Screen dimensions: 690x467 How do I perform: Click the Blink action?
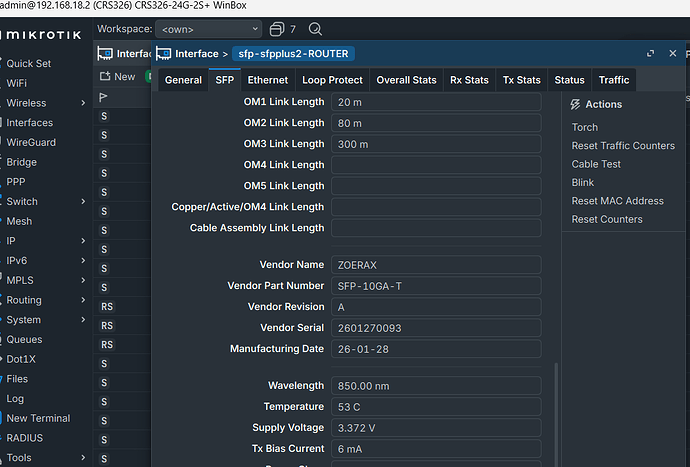click(583, 183)
